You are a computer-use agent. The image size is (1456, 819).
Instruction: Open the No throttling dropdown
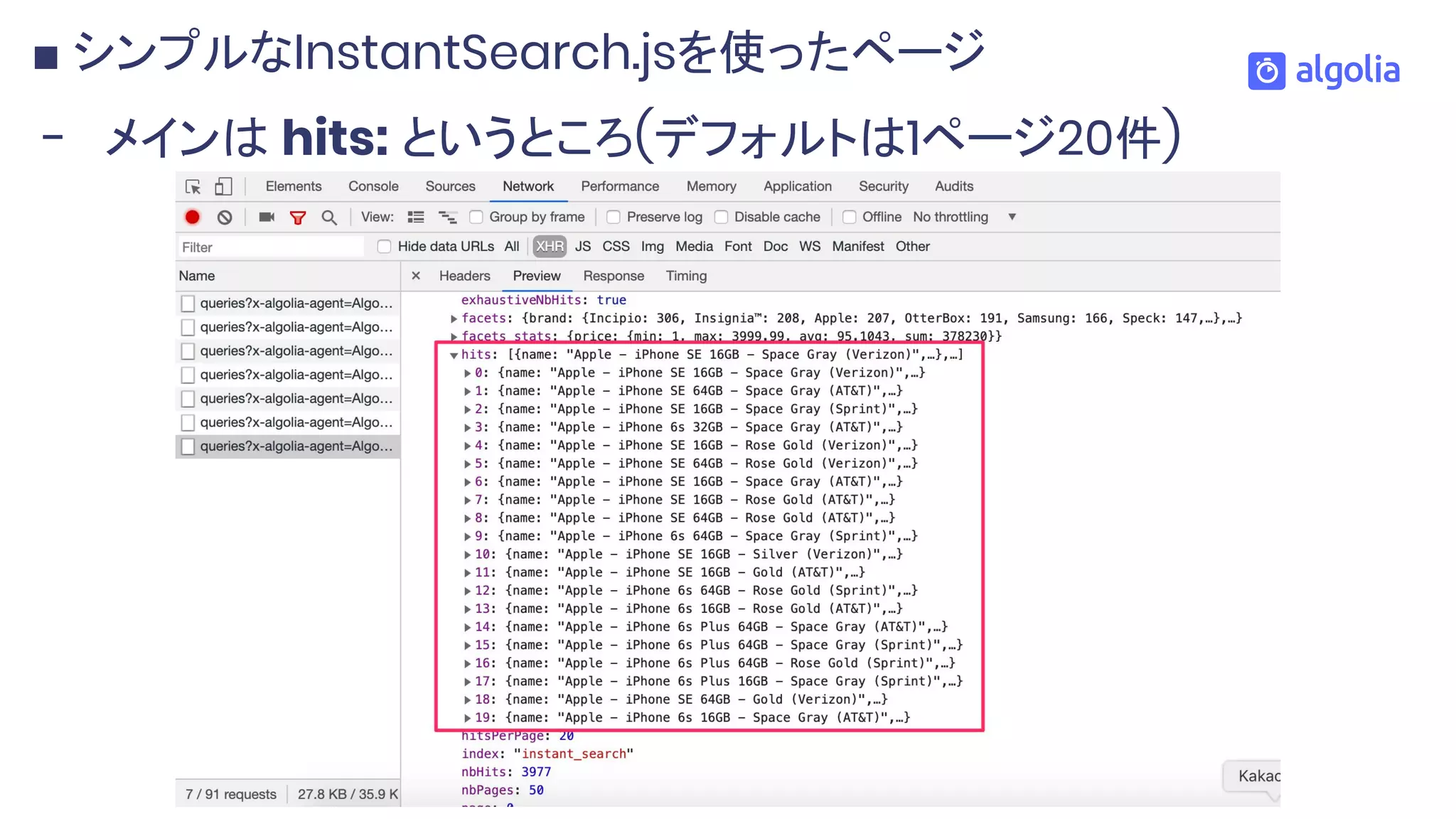click(x=964, y=217)
